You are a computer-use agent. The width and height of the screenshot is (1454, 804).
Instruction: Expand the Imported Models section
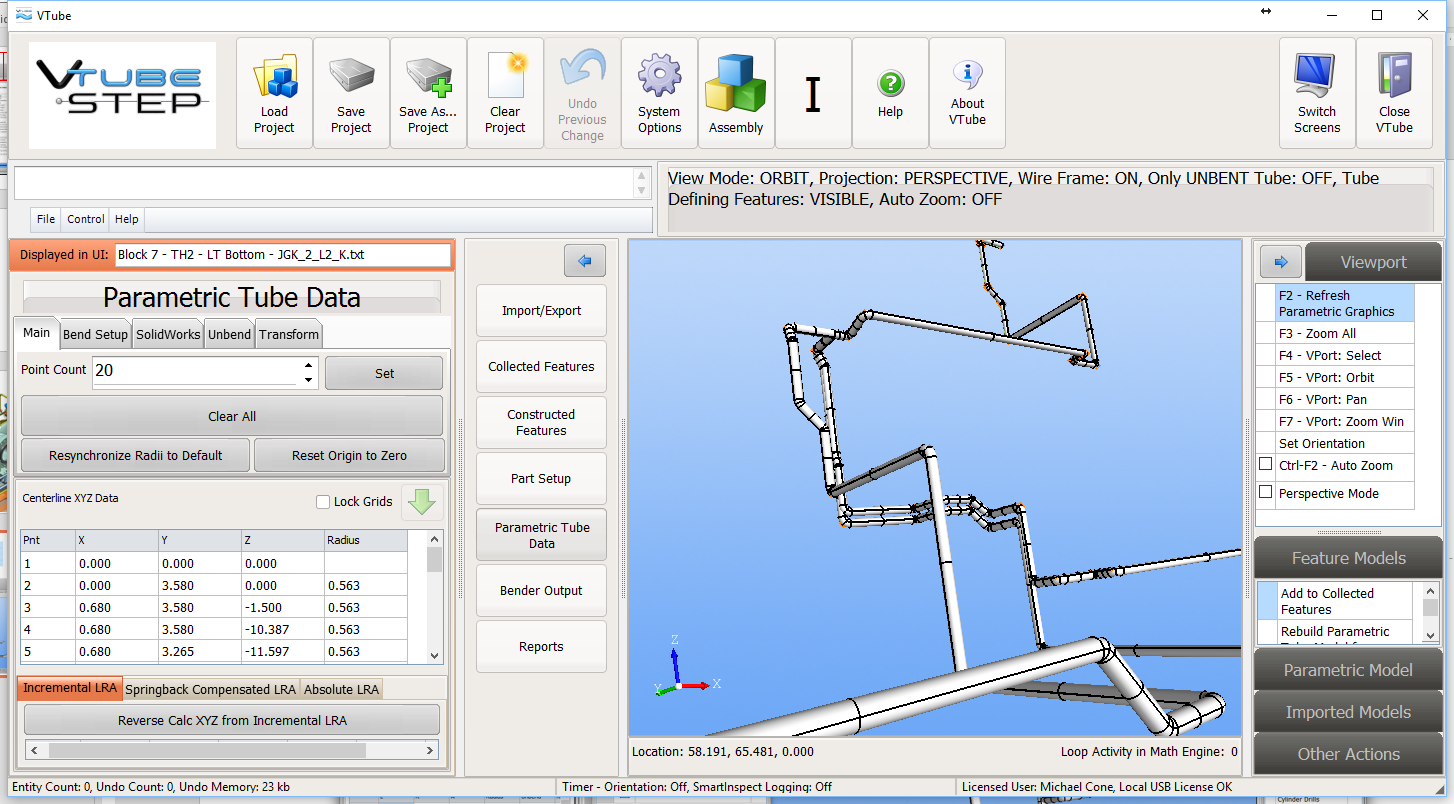(x=1347, y=712)
